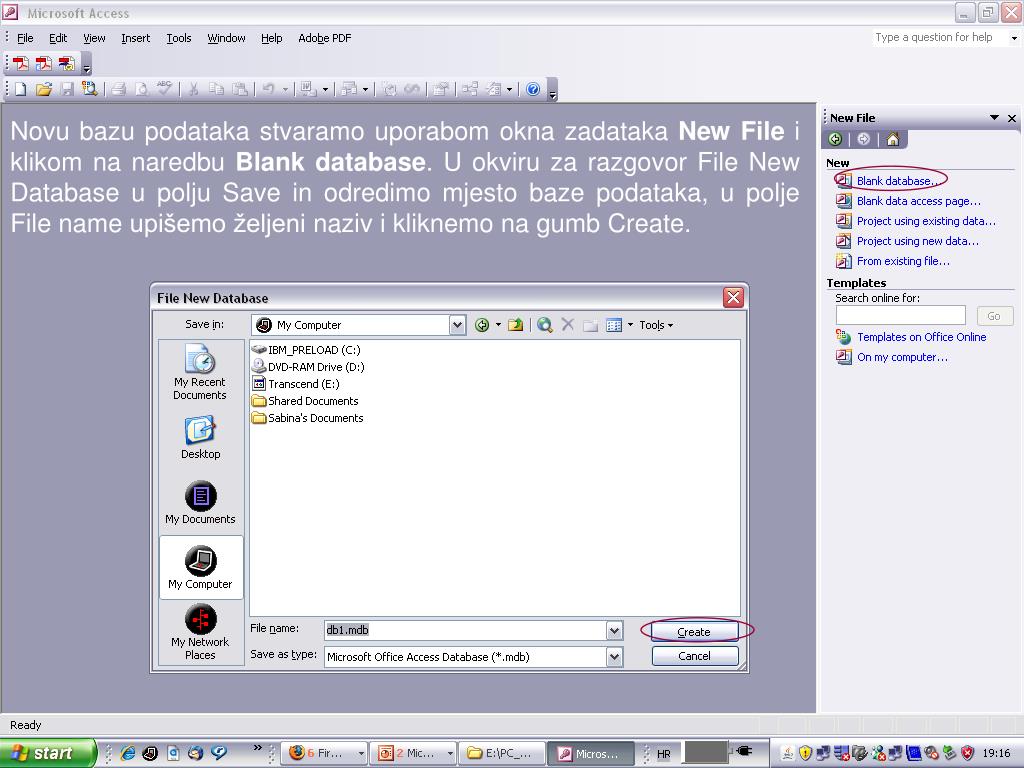Click the Search the Web icon in the dialog

point(545,325)
